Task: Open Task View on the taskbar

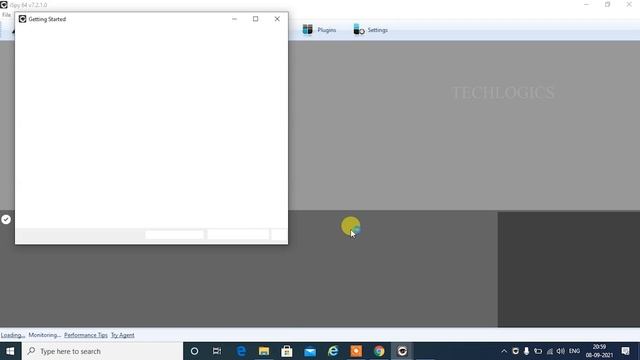Action: click(217, 351)
